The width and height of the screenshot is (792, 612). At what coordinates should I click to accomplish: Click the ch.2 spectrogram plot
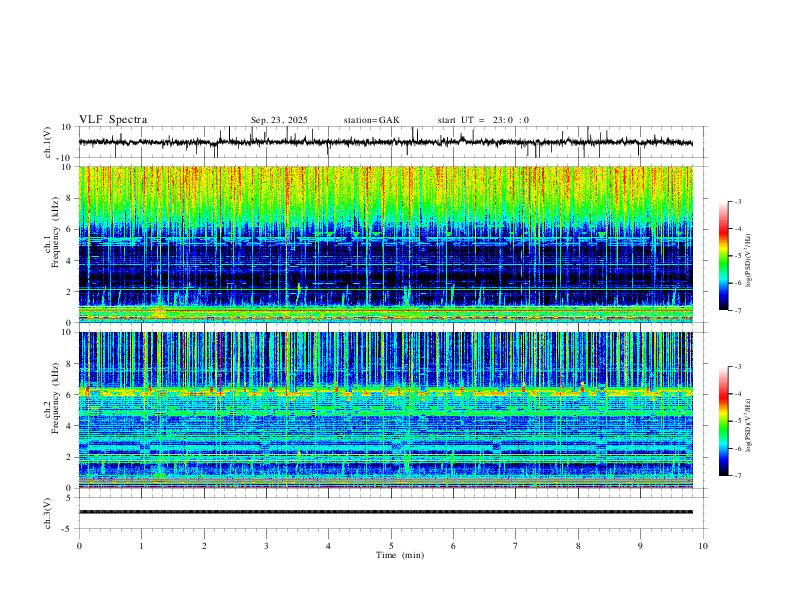pos(386,410)
